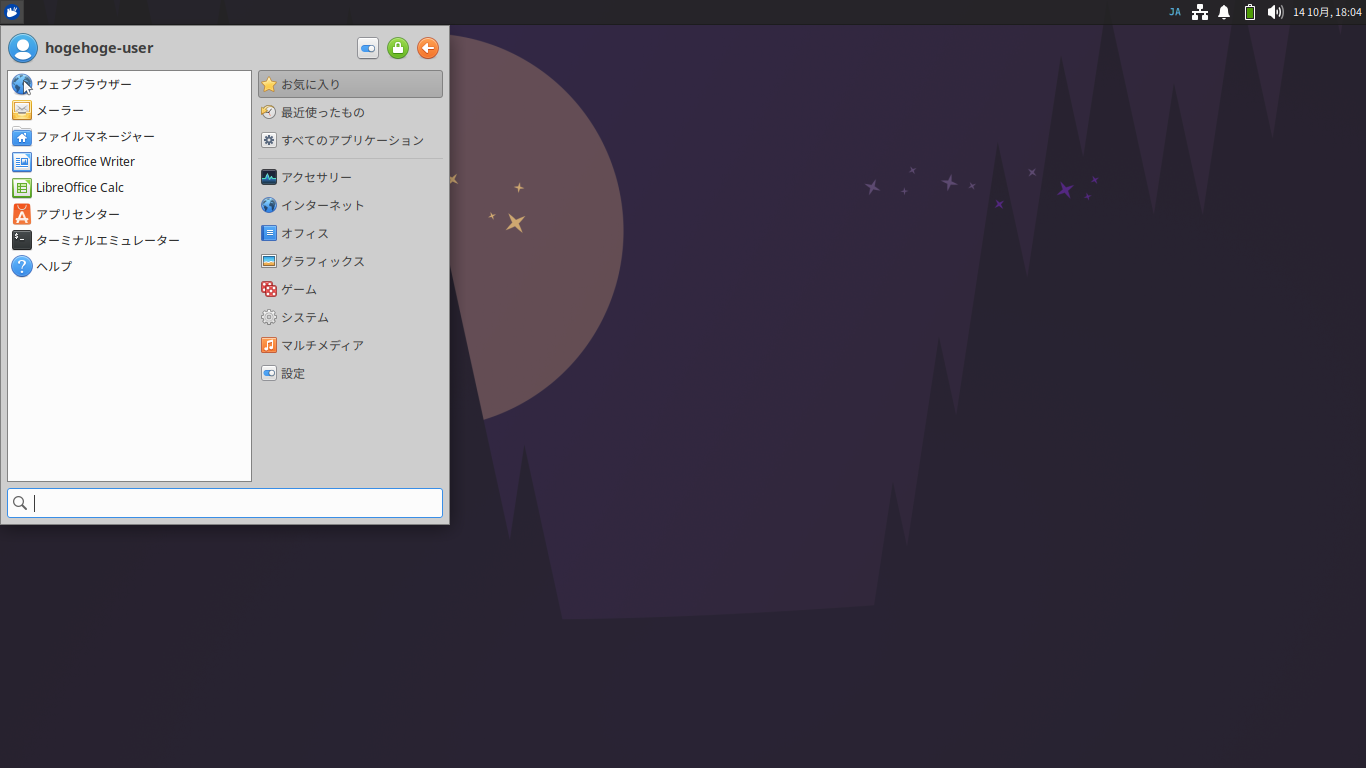Open the all-settings toggle in the menu header
This screenshot has height=768, width=1366.
pyautogui.click(x=367, y=47)
